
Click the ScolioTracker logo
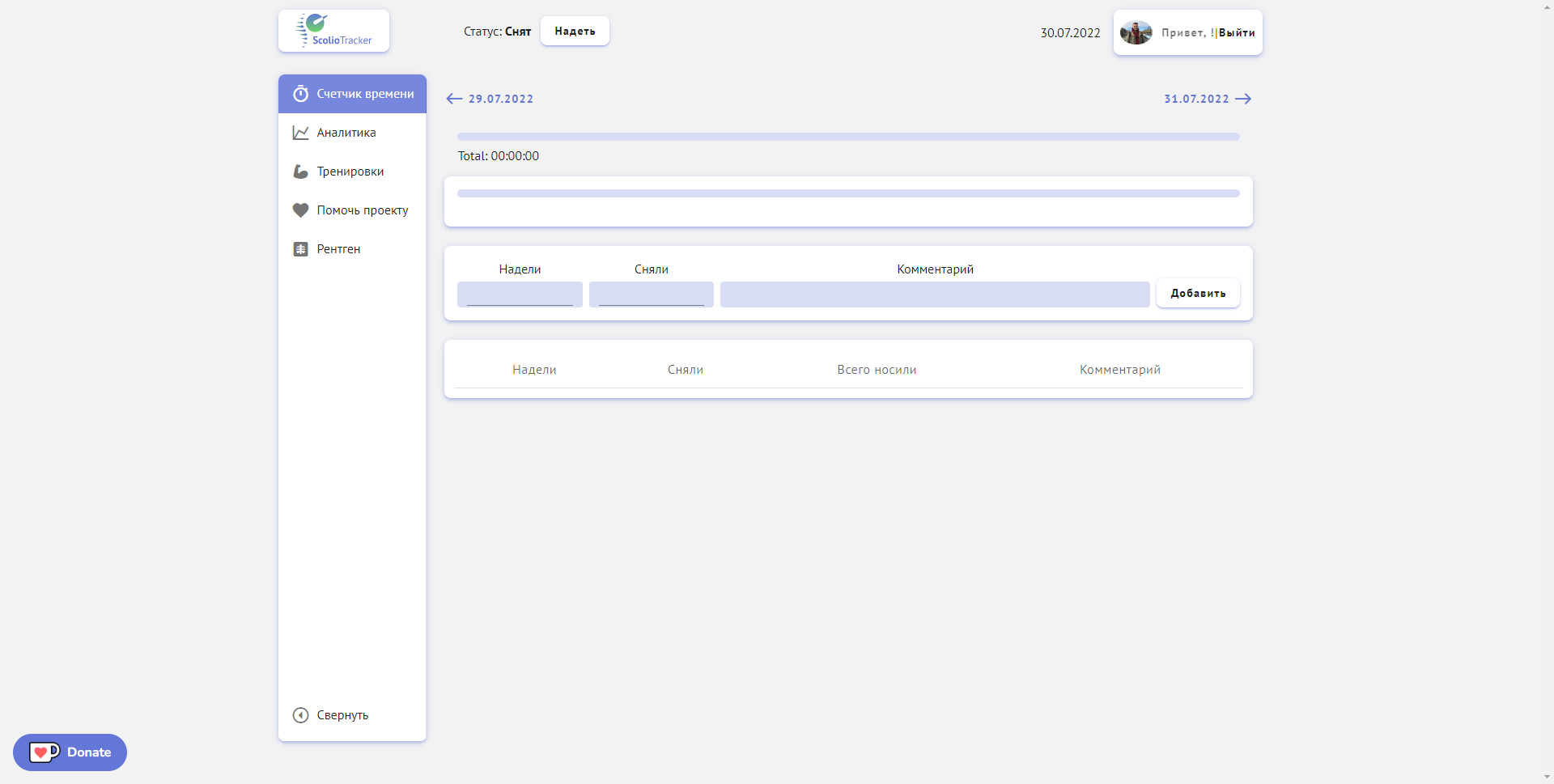[333, 31]
